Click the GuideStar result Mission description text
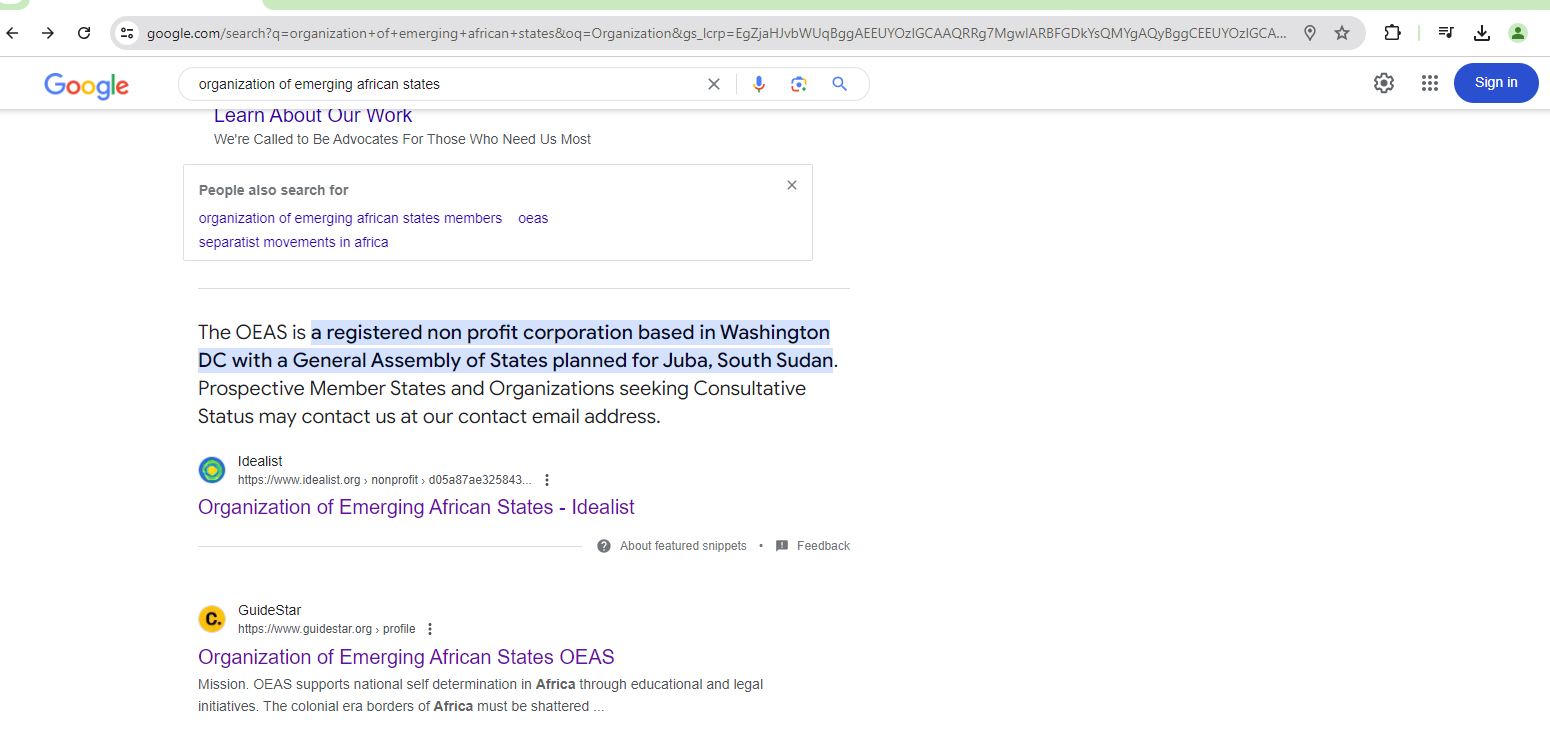Screen dimensions: 1550x731 click(480, 695)
